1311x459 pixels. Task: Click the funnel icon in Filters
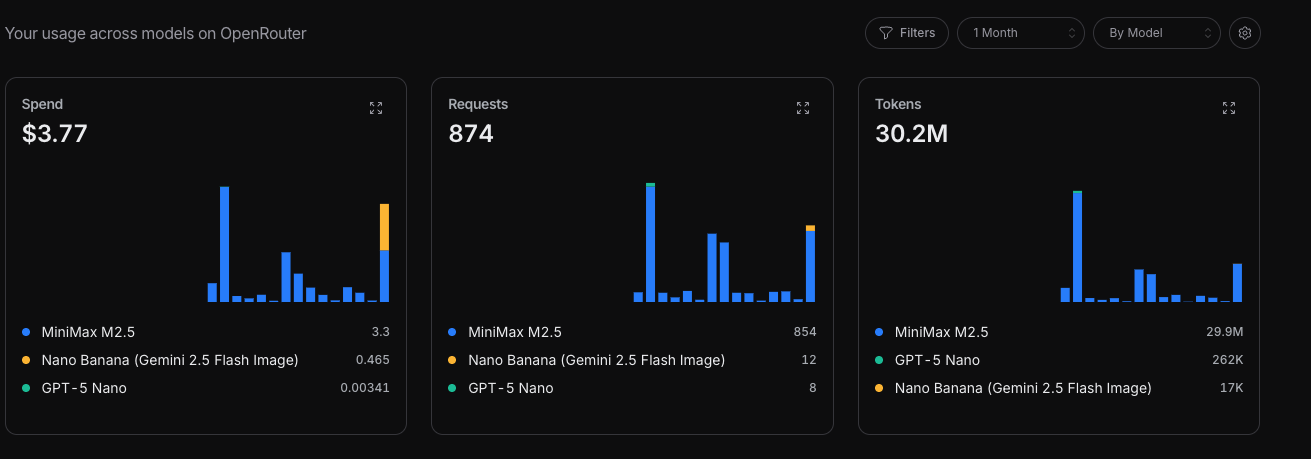[x=886, y=33]
